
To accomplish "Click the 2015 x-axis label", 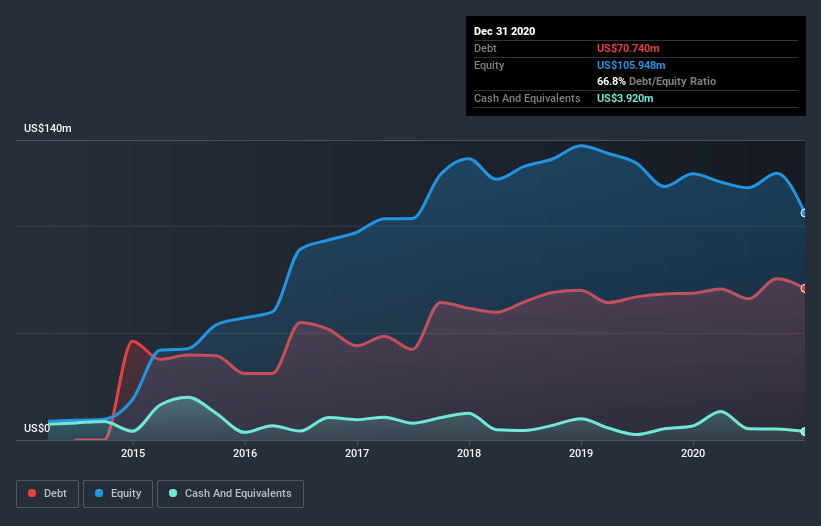I will point(133,453).
